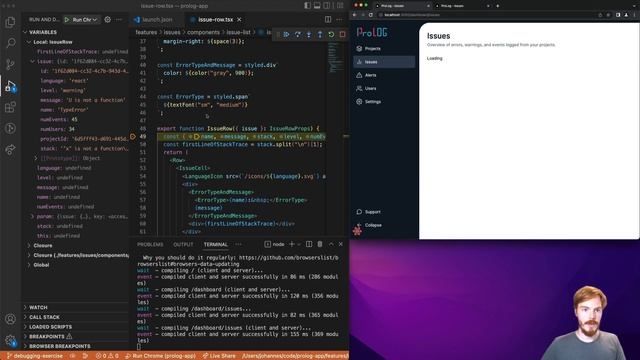
Task: Click Step Into in debug toolbar
Action: coord(309,34)
